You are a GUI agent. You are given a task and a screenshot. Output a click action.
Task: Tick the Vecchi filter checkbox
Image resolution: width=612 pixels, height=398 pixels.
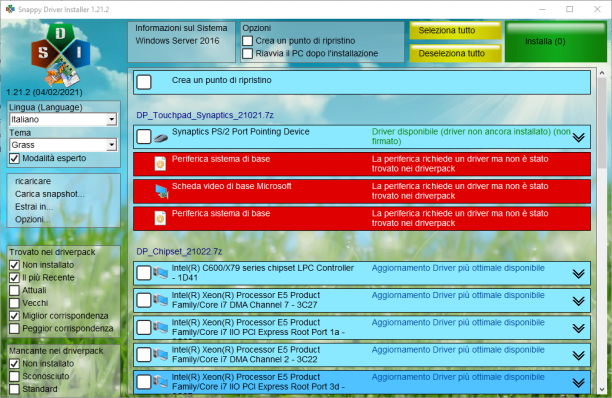click(14, 303)
